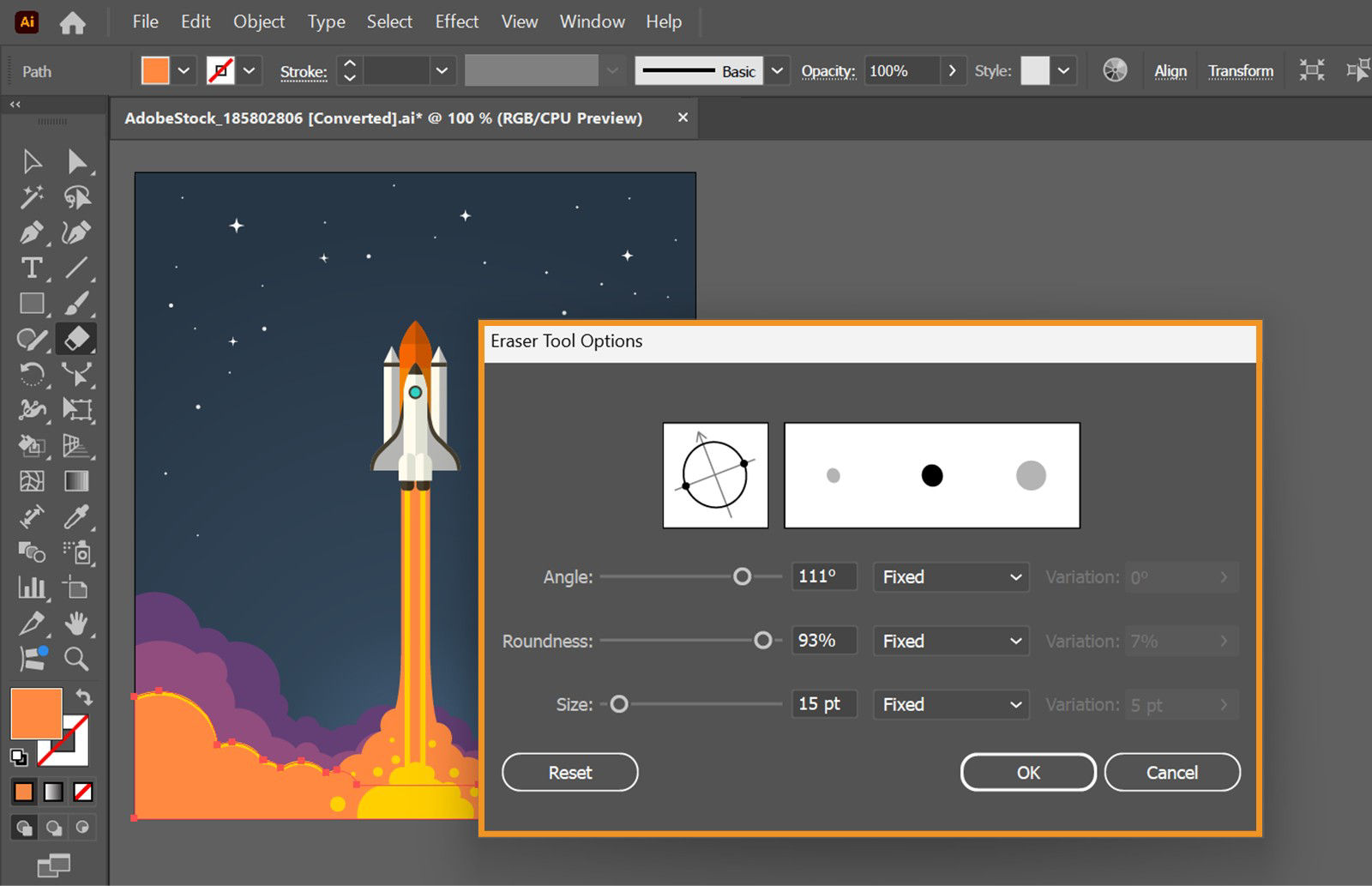Select the Paintbrush tool
This screenshot has height=886, width=1372.
77,304
